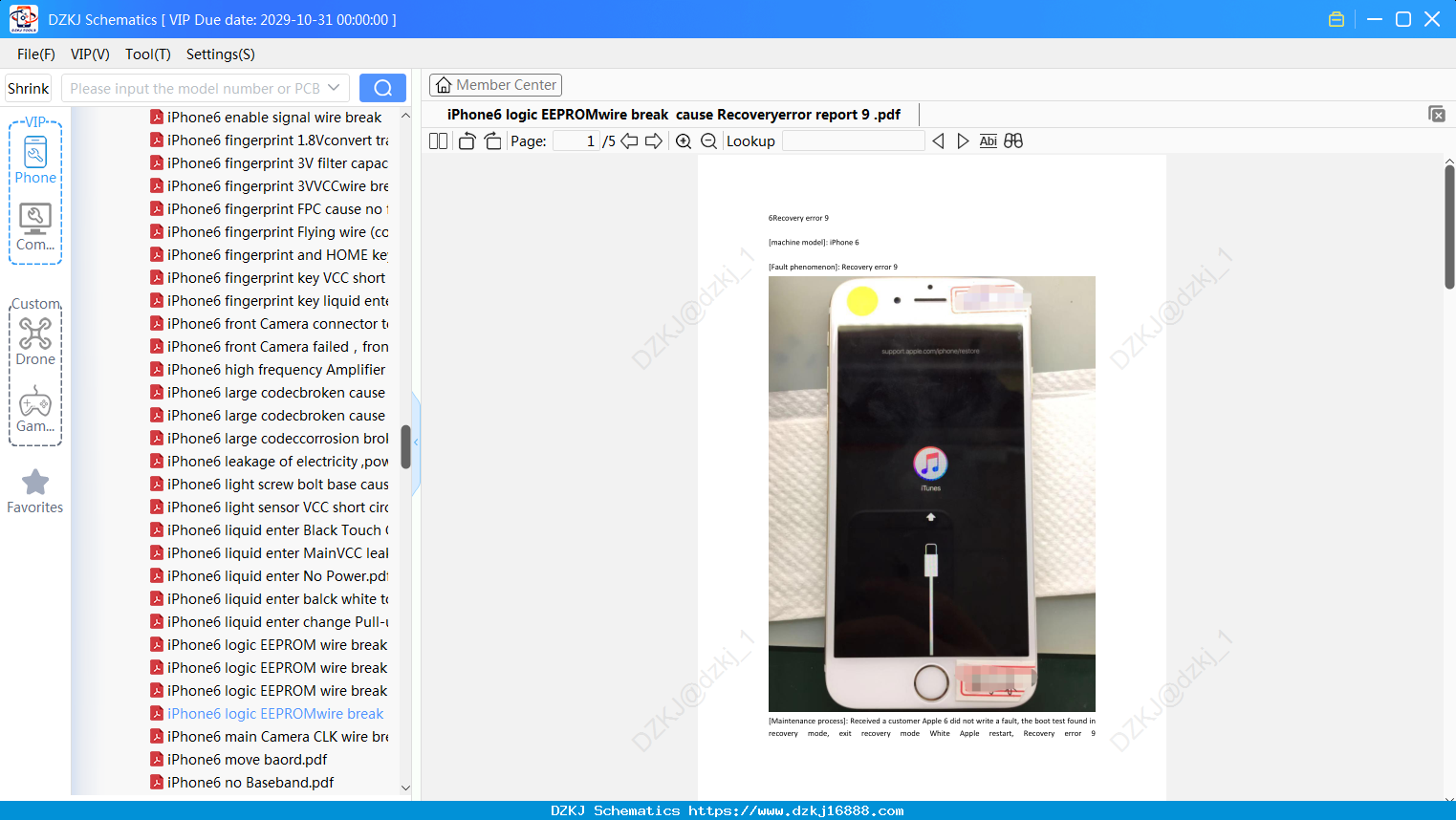
Task: Open "iPhone6 front Camera failed" file
Action: tap(270, 347)
